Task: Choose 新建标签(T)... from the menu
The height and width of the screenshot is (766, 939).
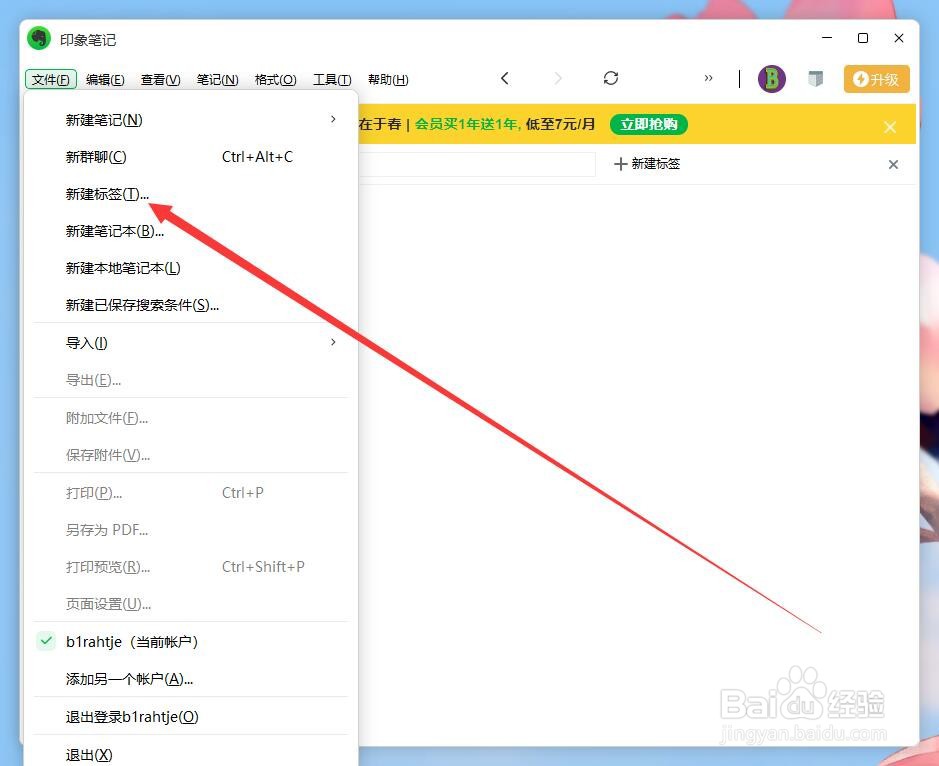Action: pyautogui.click(x=190, y=194)
